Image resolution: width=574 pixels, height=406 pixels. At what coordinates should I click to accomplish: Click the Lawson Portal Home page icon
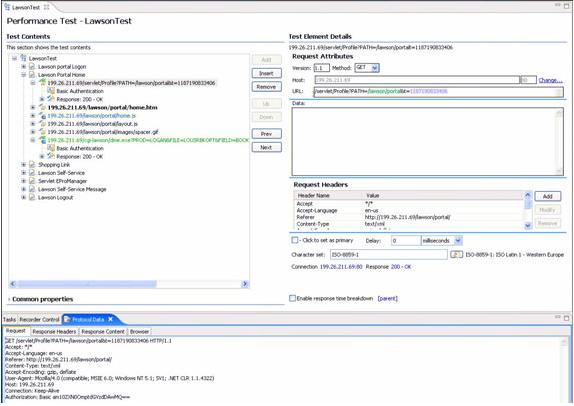[x=32, y=75]
